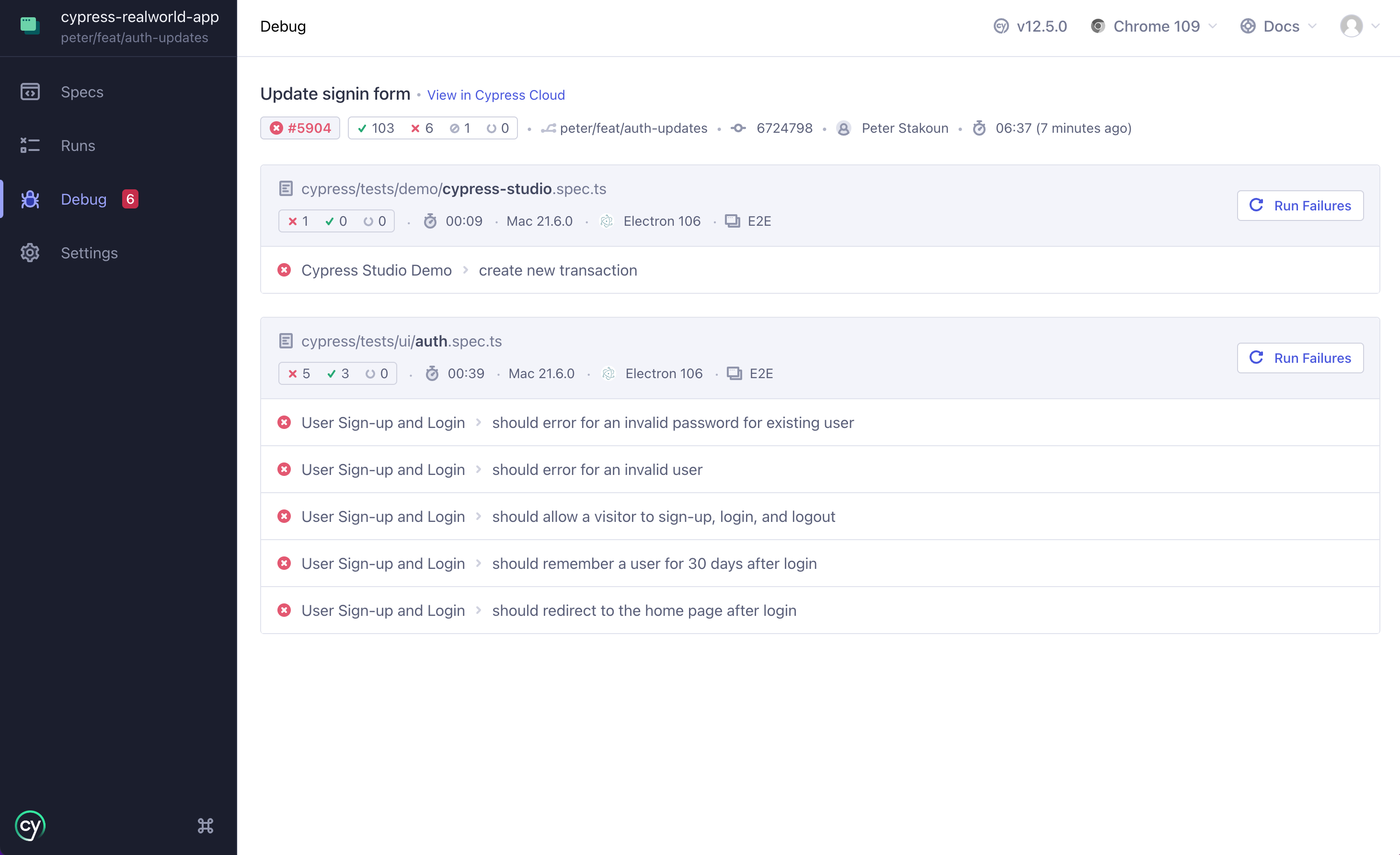Click Run Failures for auth.spec.ts
1400x855 pixels.
pos(1300,357)
